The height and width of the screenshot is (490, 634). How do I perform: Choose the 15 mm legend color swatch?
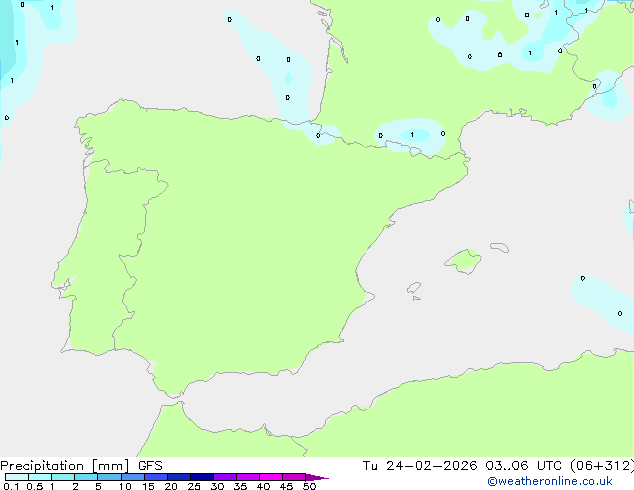click(156, 477)
